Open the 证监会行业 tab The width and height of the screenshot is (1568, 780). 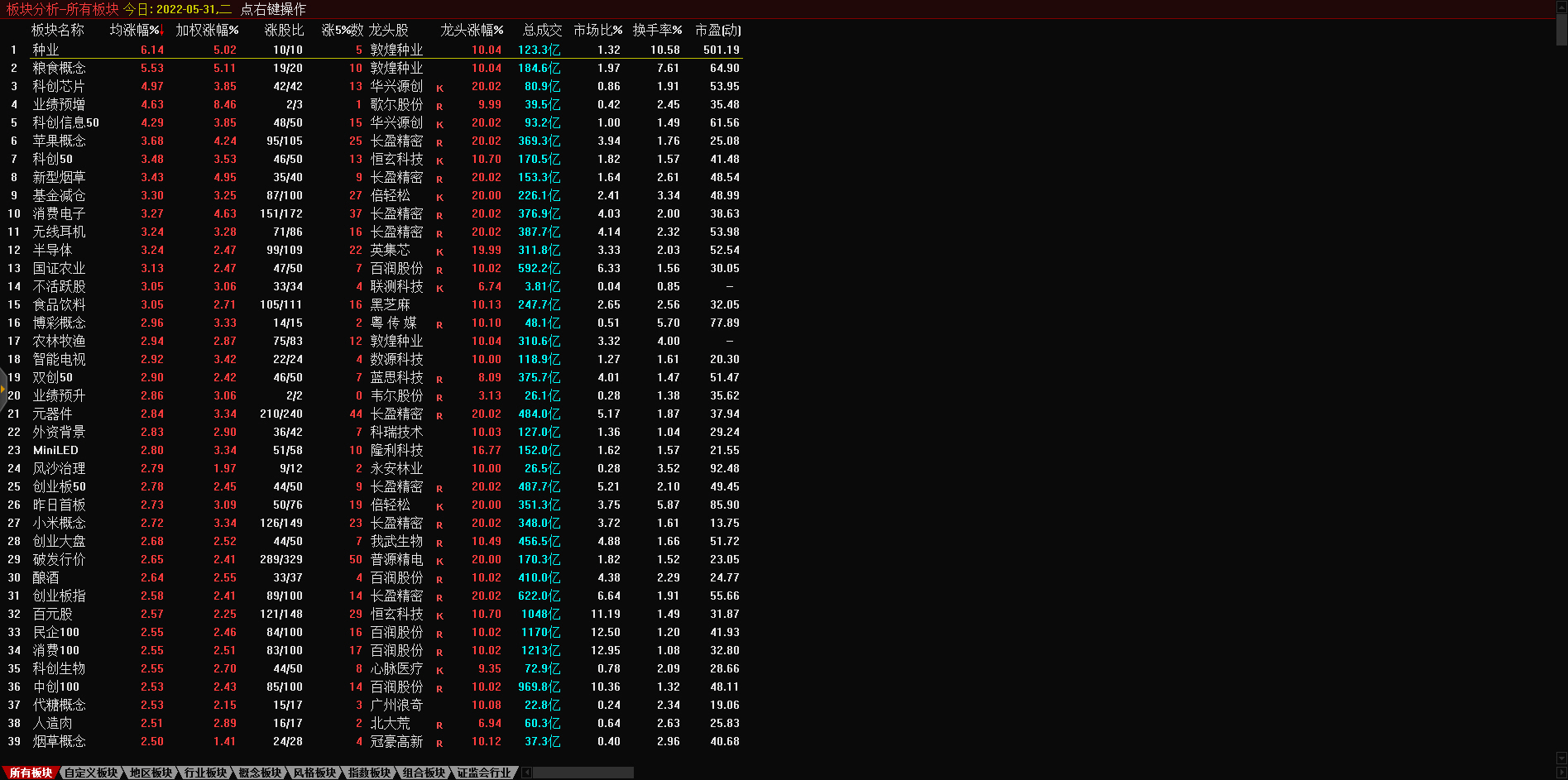pos(484,773)
